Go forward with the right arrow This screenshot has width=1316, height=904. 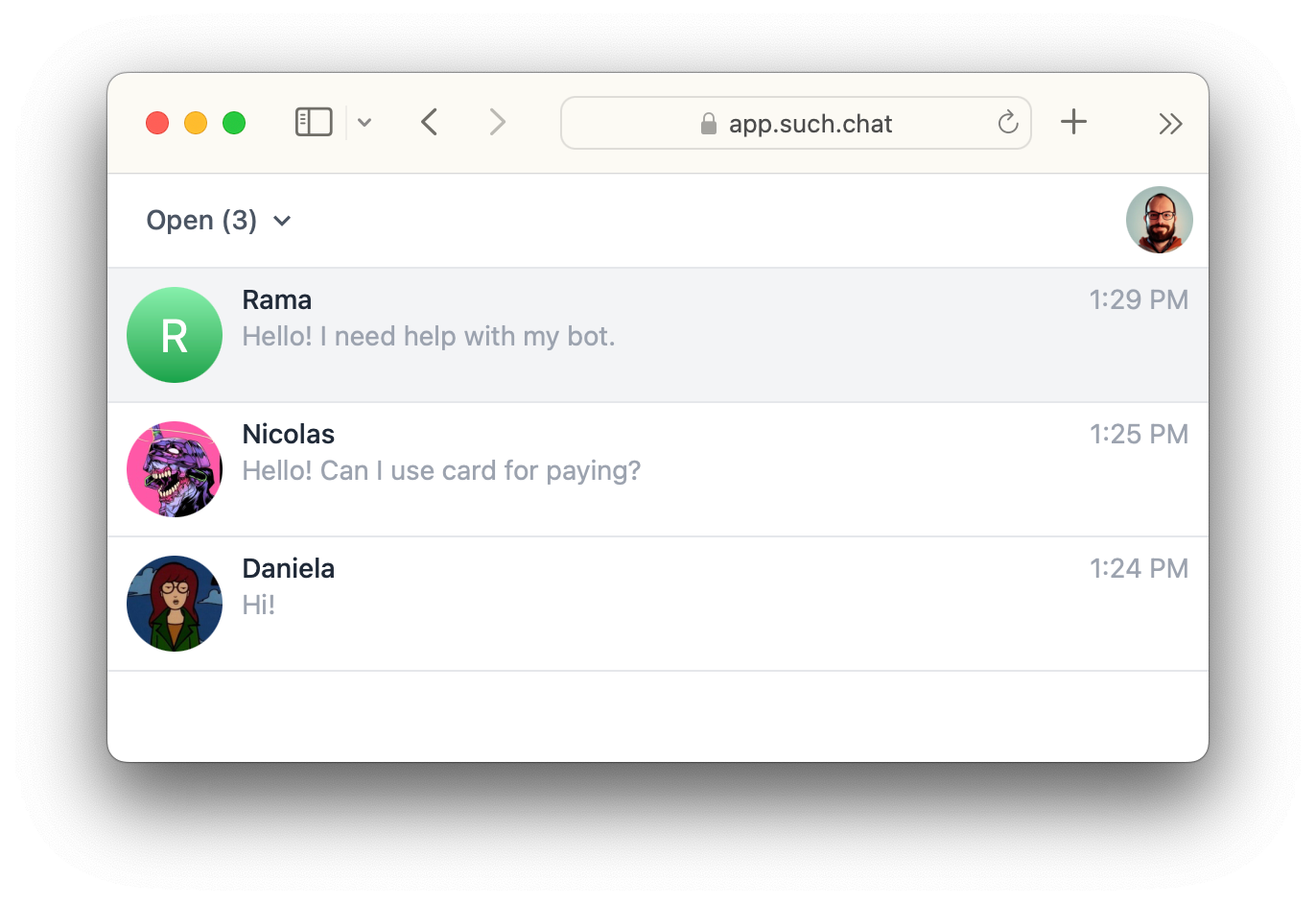(x=497, y=123)
